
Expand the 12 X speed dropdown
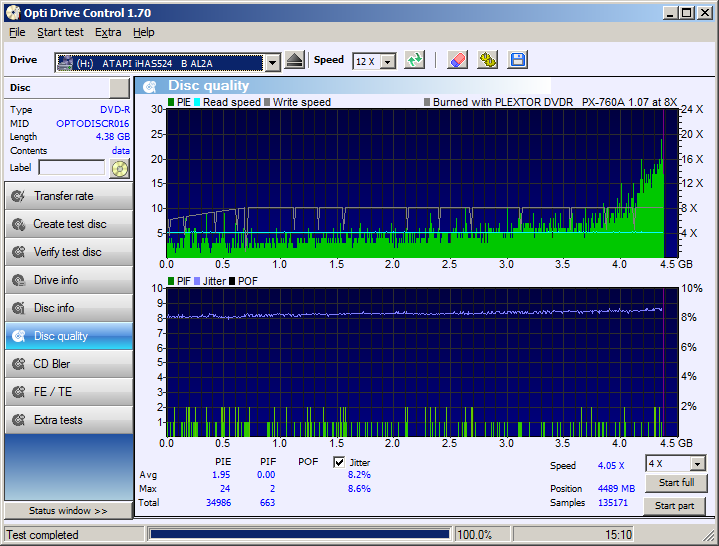[388, 61]
